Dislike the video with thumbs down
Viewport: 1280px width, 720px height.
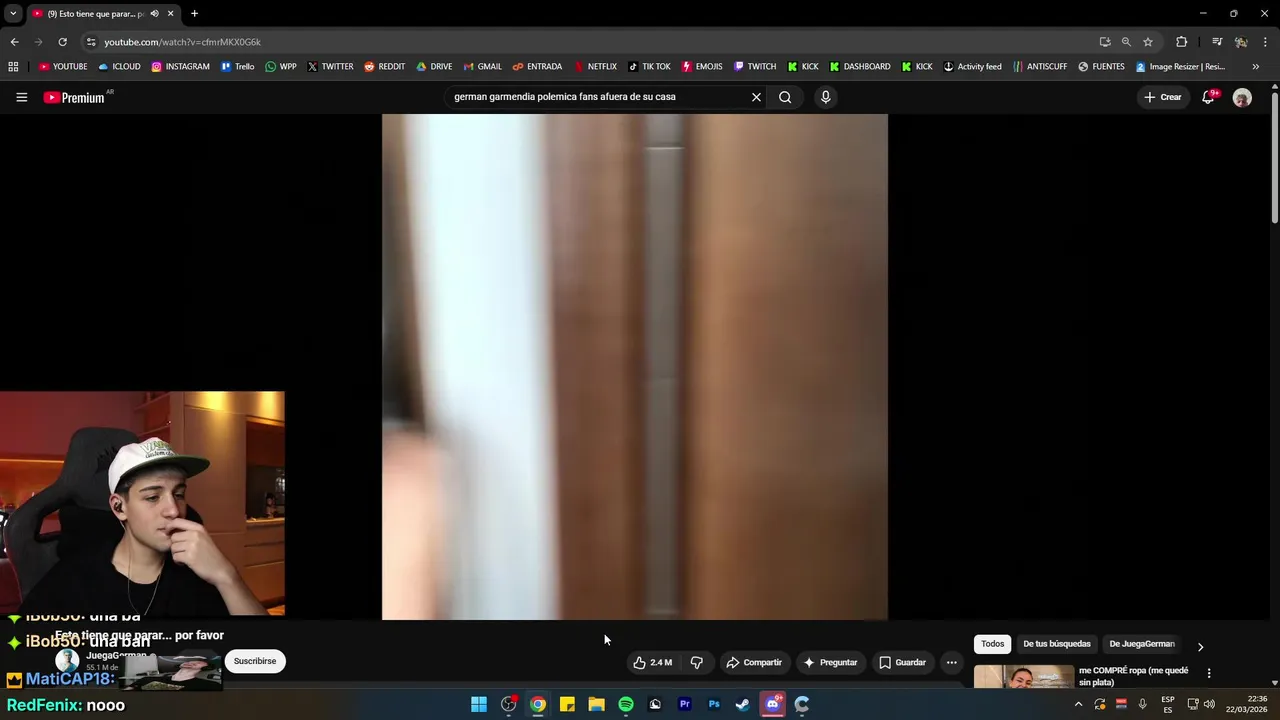[697, 662]
